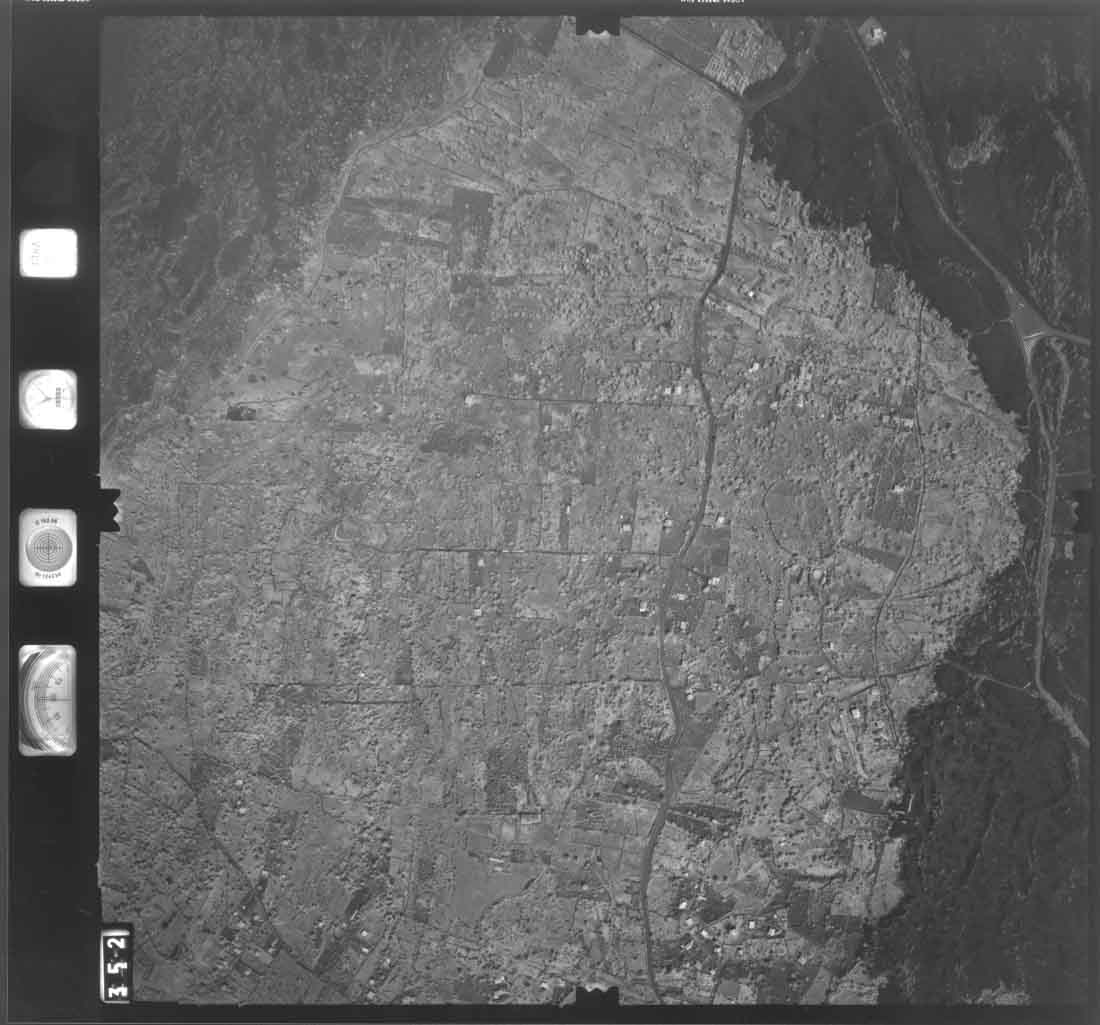Click the bottom edge fiducial notch
This screenshot has height=1025, width=1100.
click(597, 995)
